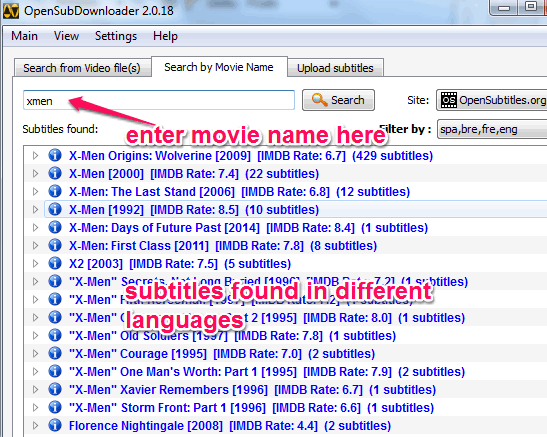Viewport: 547px width, 437px height.
Task: Expand the X2 [2003] row
Action: [x=35, y=264]
